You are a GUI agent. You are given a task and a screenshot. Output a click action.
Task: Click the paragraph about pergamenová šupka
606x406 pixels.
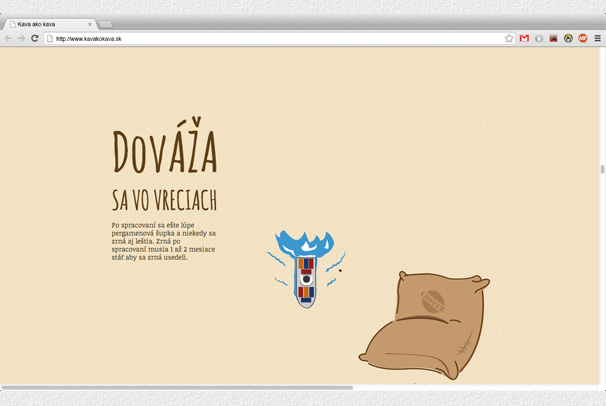(163, 241)
